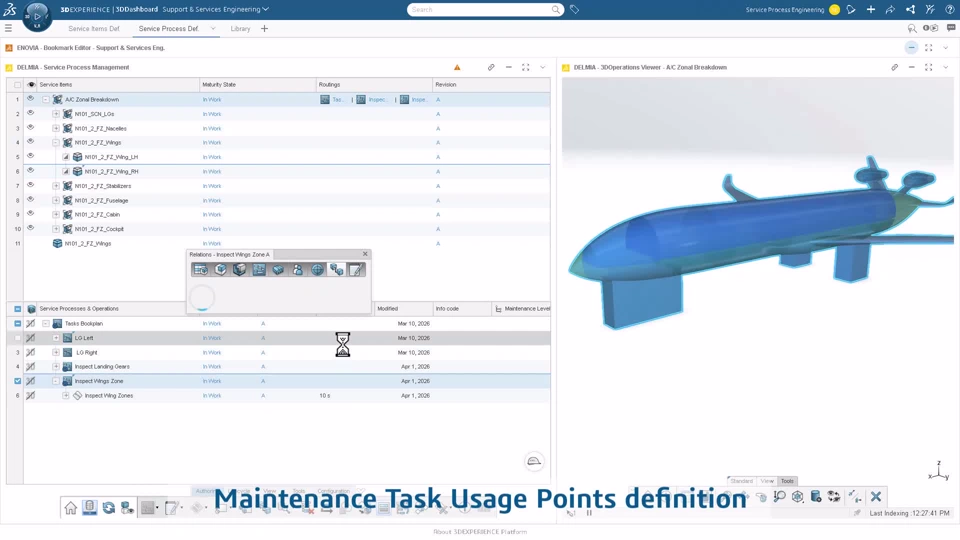Switch to the Service Items Def. tab
Viewport: 960px width, 540px height.
pos(94,28)
